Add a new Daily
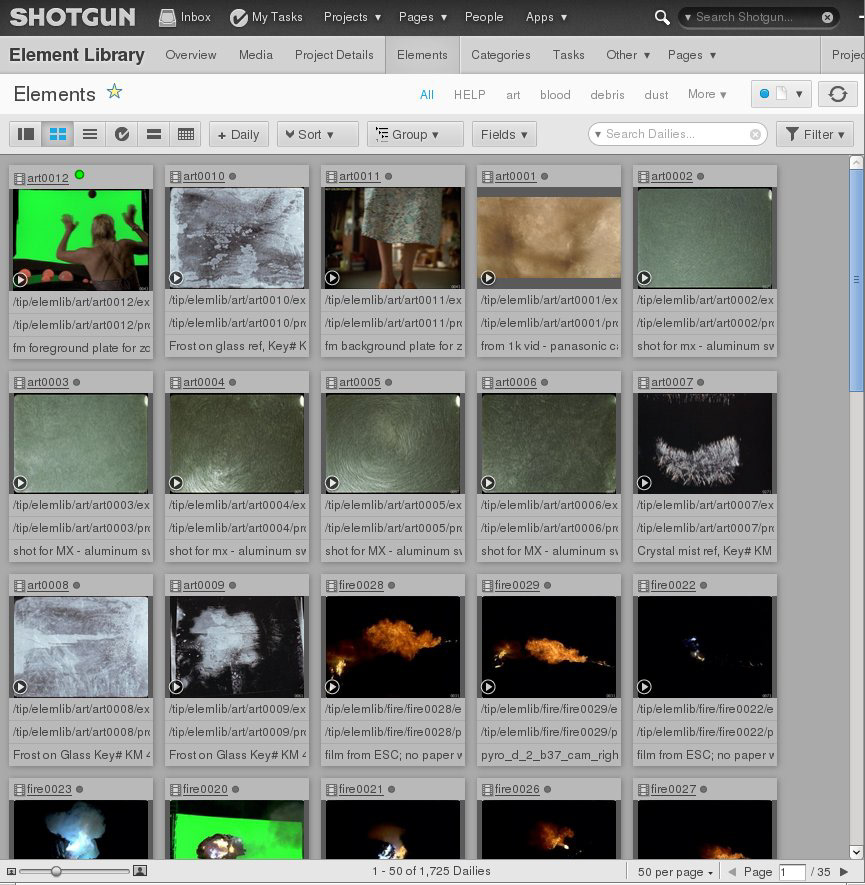 [239, 134]
